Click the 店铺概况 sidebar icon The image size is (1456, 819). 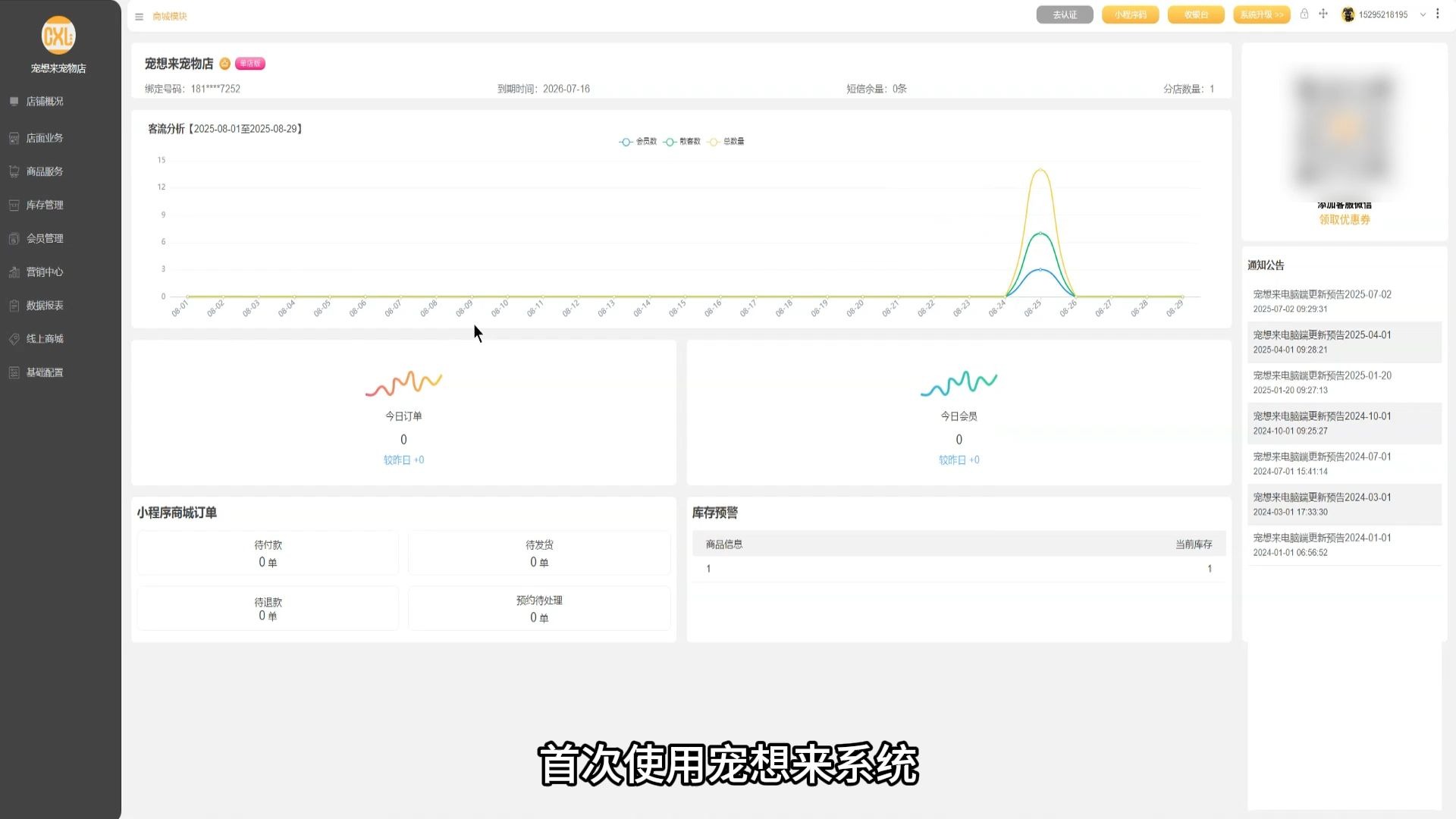(x=14, y=101)
